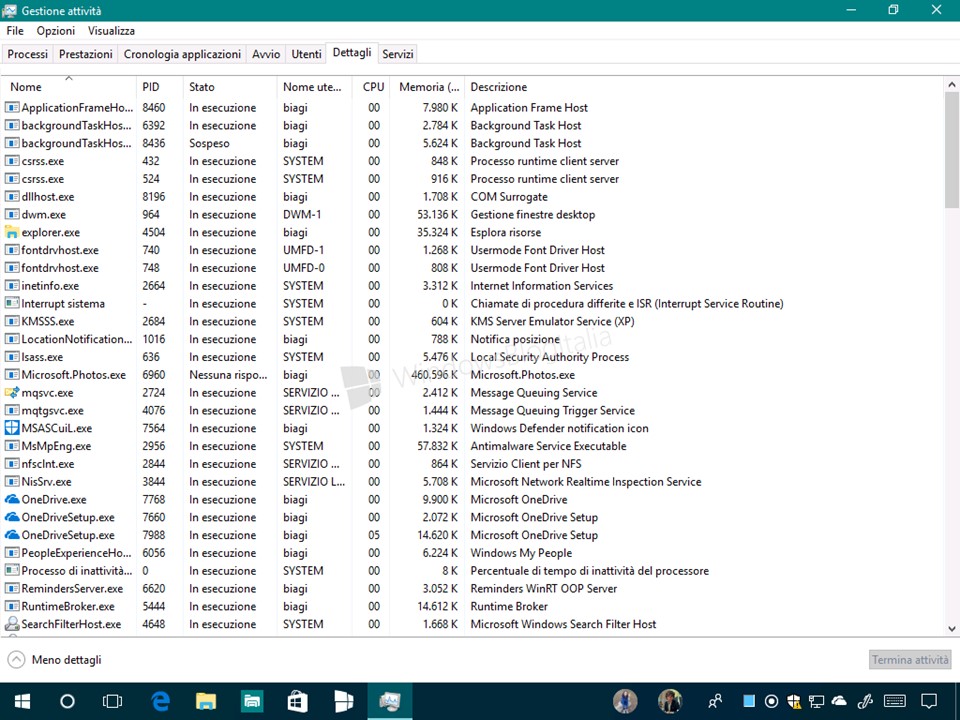The width and height of the screenshot is (960, 720).
Task: Sort by the Nome column header
Action: pos(69,87)
